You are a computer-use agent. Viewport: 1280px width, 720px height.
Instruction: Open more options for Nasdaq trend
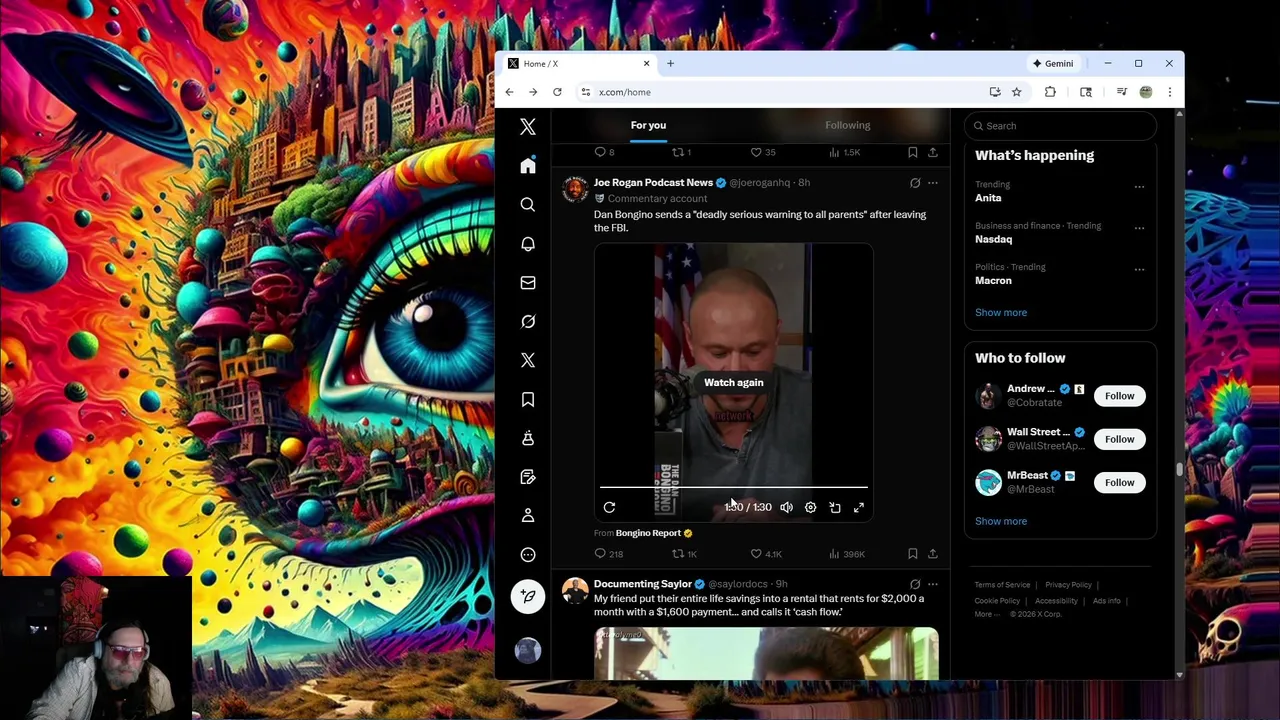(1139, 228)
